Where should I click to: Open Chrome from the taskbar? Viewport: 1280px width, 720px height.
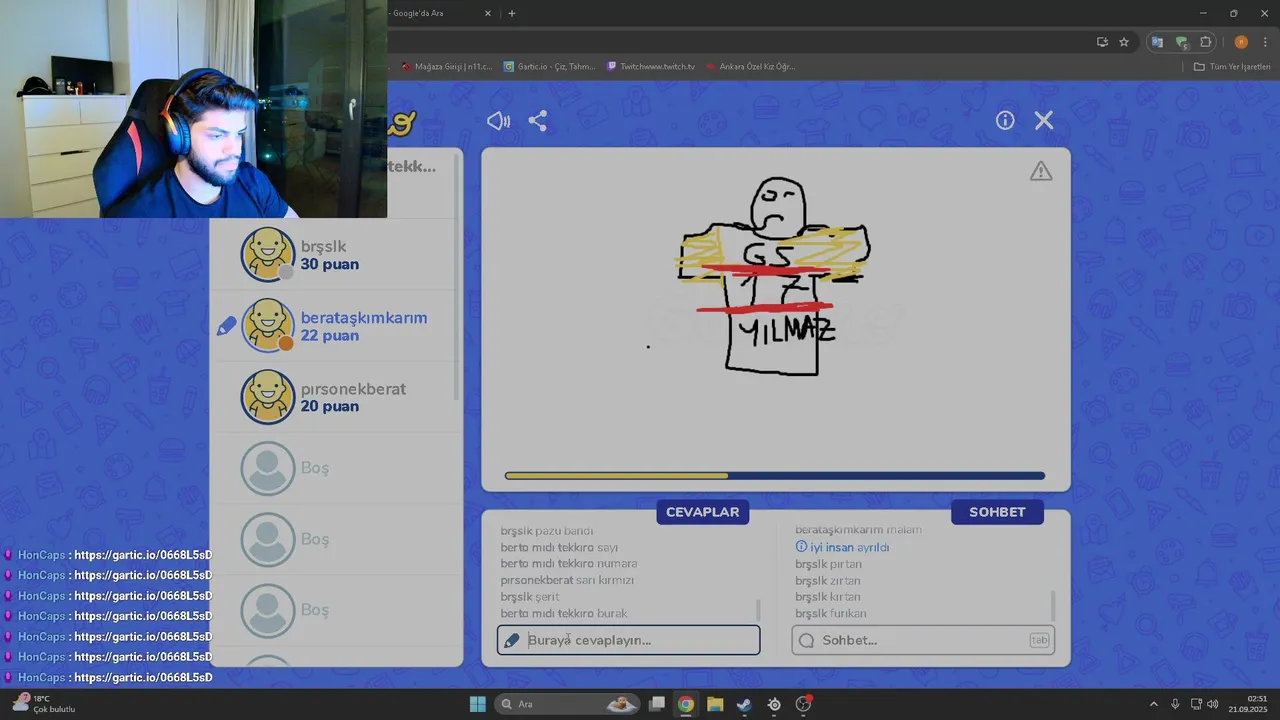(x=685, y=704)
